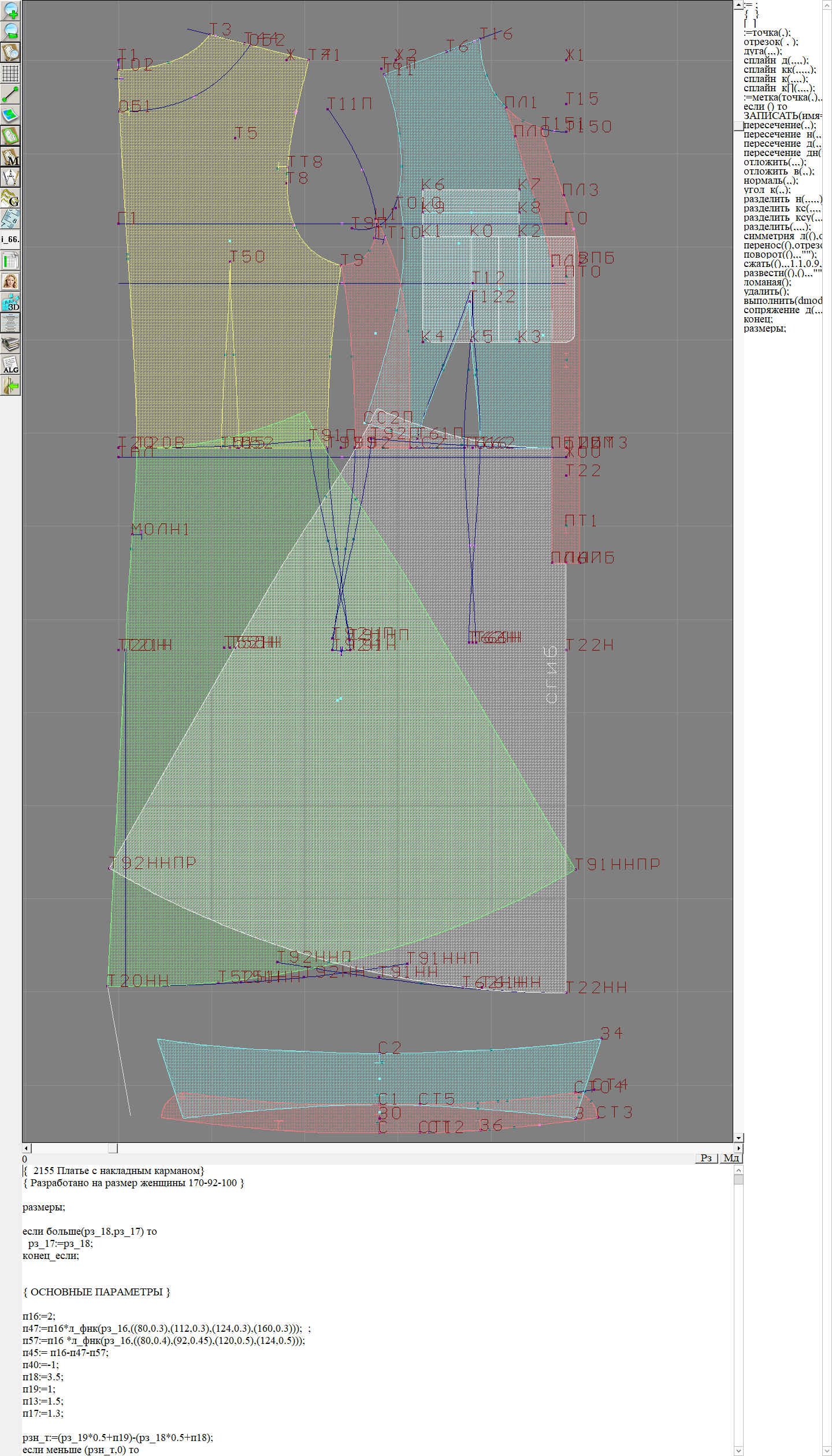Choose 'сплайн д(.,.,.);' in the command list
832x1456 pixels.
point(775,61)
